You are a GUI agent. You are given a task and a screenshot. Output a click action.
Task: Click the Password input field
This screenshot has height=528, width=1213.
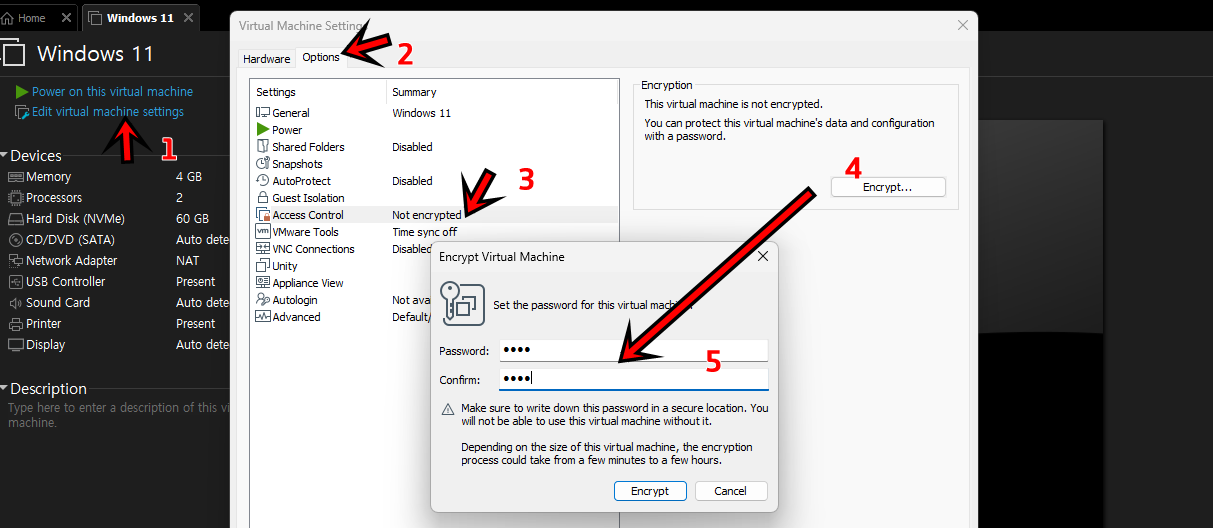click(632, 350)
